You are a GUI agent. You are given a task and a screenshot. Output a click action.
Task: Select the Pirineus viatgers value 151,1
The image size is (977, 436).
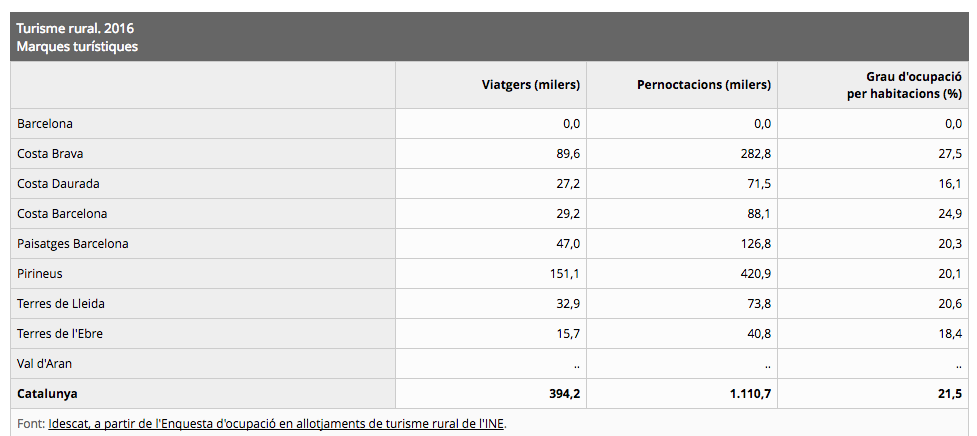(x=565, y=273)
